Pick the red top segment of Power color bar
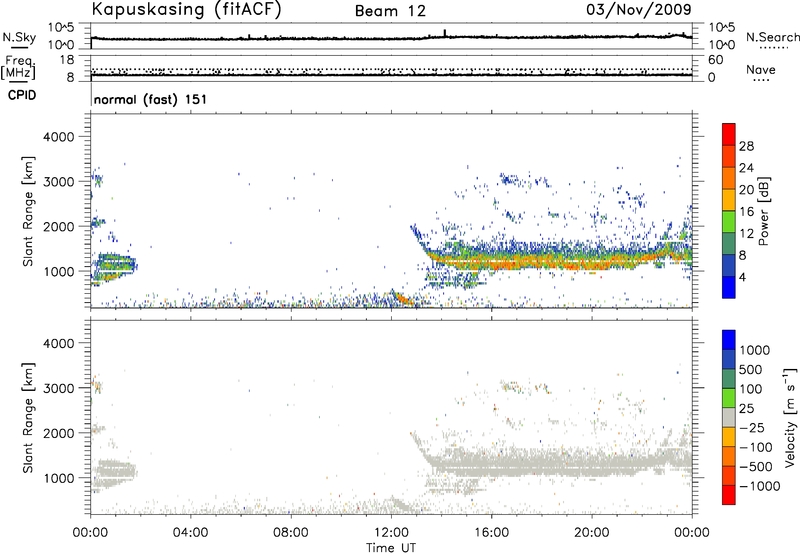This screenshot has width=800, height=554. (x=729, y=134)
